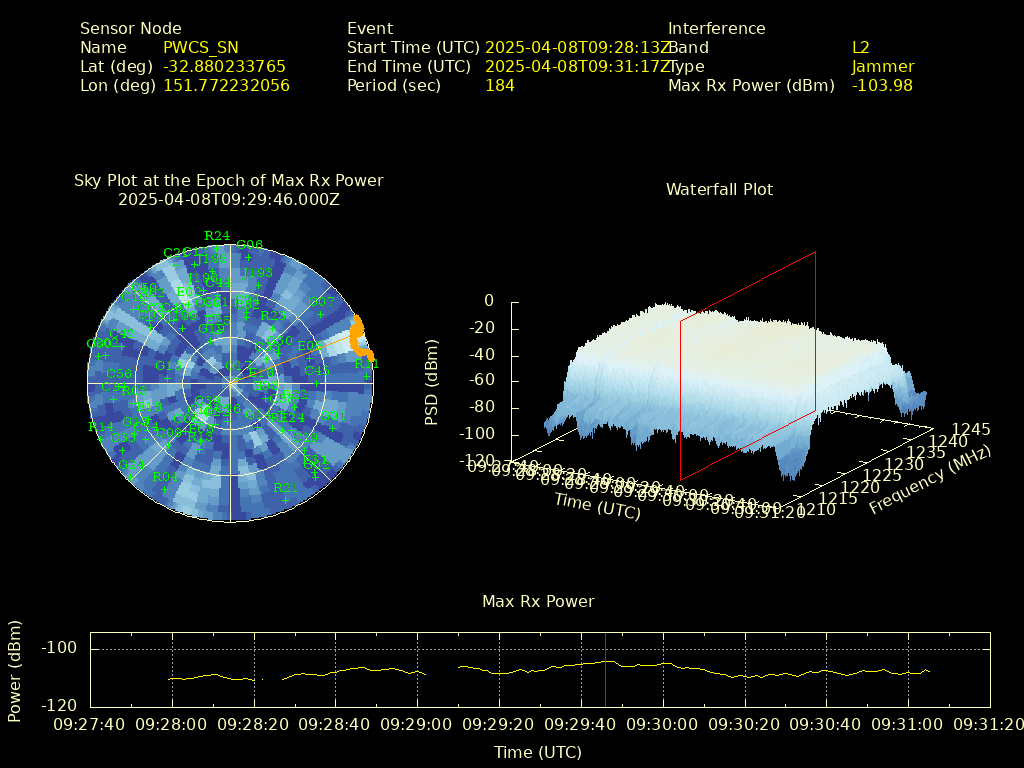
Task: Click the Waterfall Plot title
Action: coord(719,189)
